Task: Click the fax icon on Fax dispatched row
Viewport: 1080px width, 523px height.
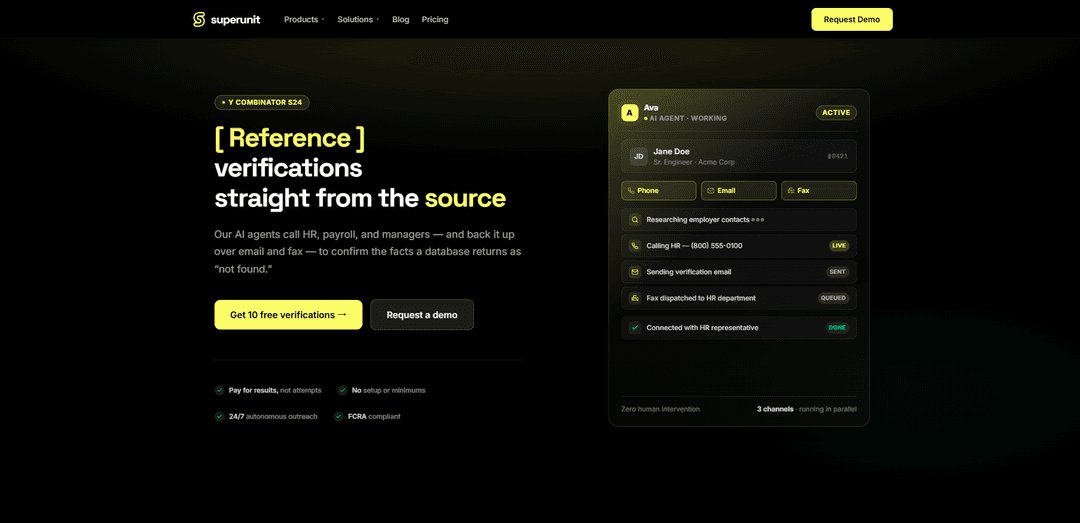Action: coord(634,298)
